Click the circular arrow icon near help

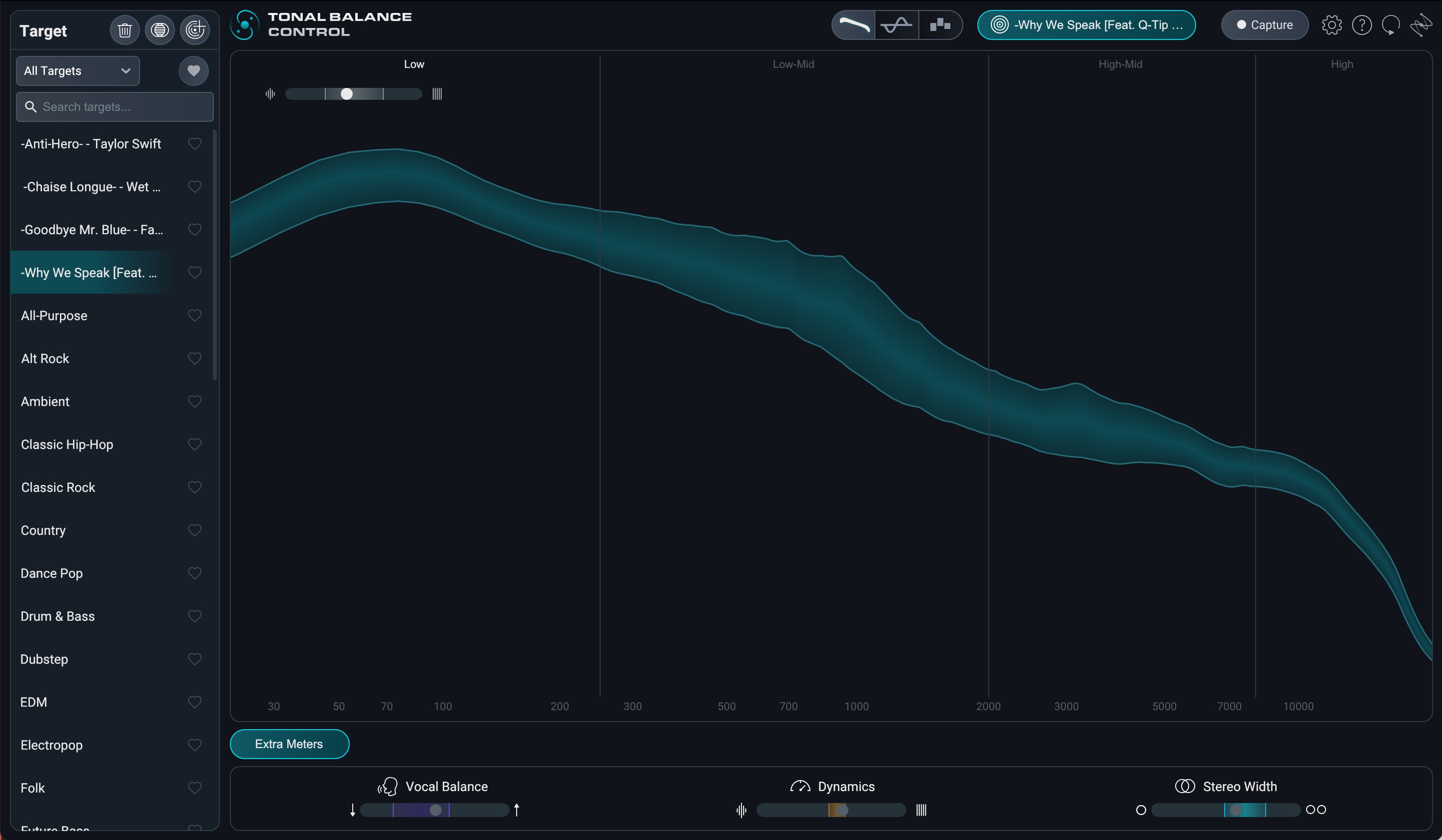point(1391,25)
